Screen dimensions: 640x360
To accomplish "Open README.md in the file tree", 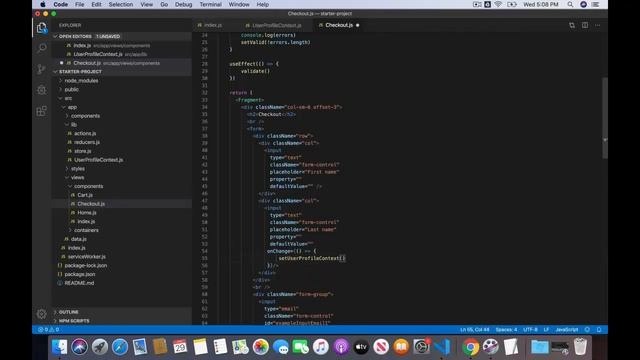I will click(121, 283).
